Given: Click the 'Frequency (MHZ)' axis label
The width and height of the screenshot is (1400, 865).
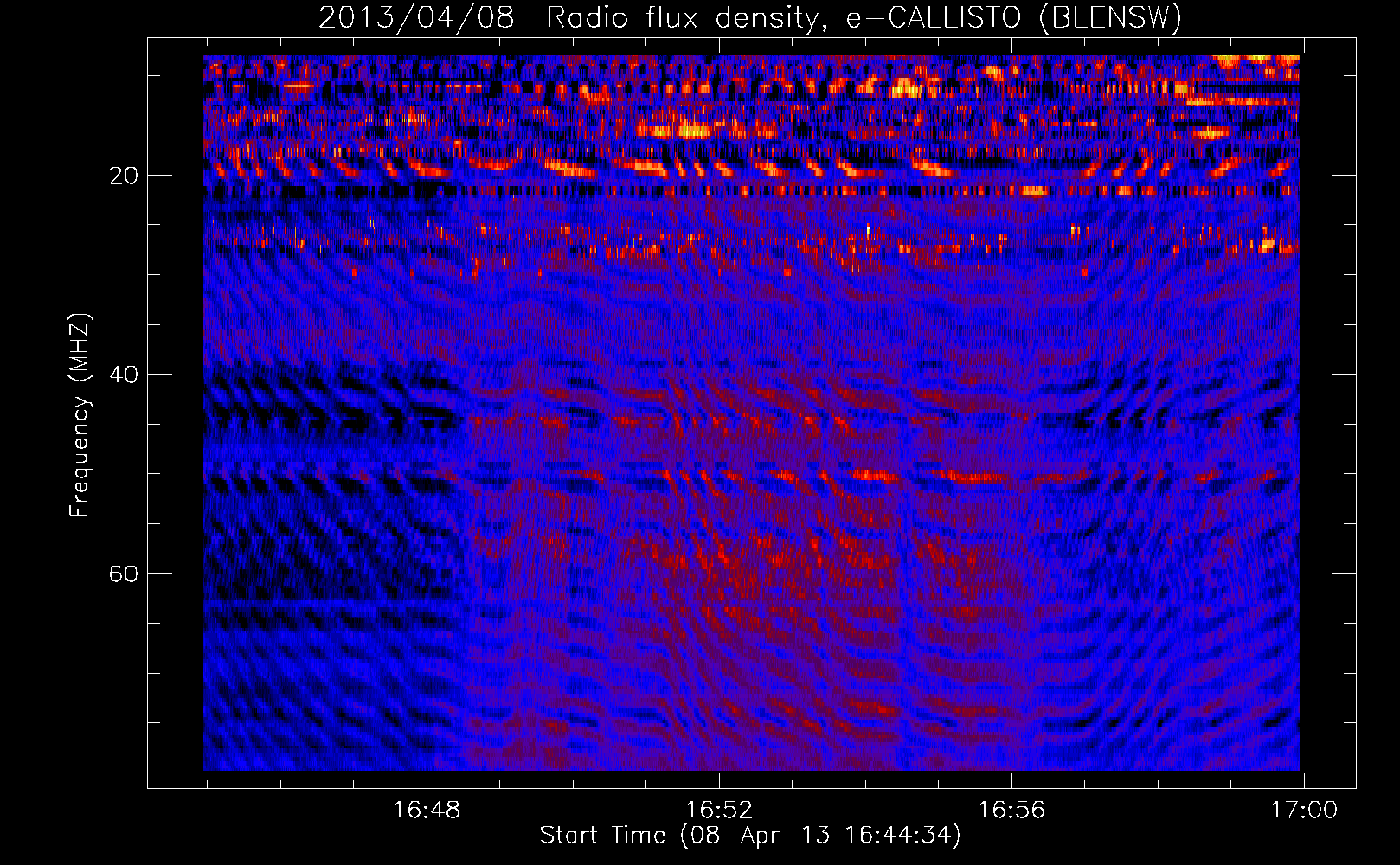Looking at the screenshot, I should pos(80,415).
